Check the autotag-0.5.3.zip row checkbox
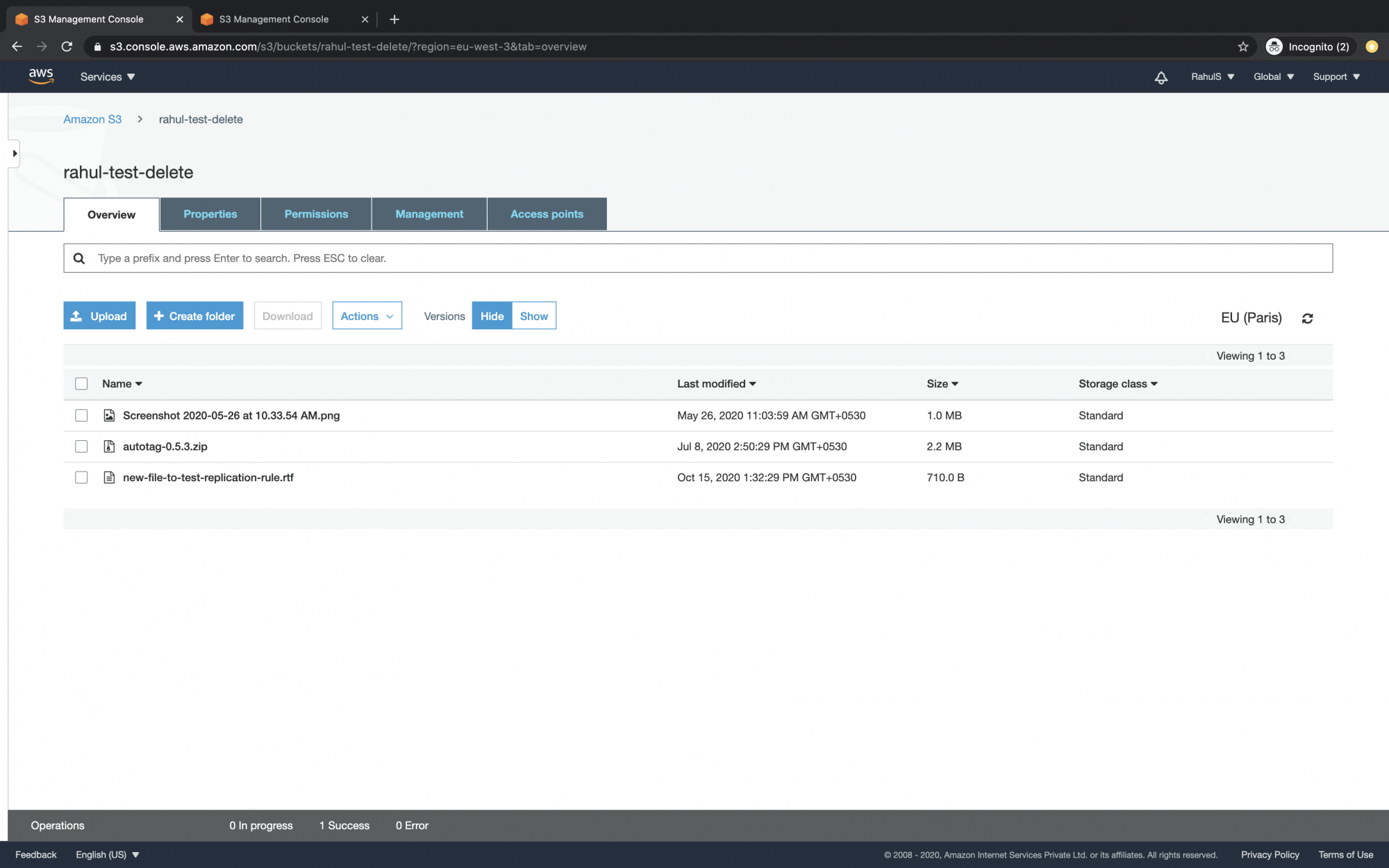Screen dimensions: 1389x868 (81, 446)
